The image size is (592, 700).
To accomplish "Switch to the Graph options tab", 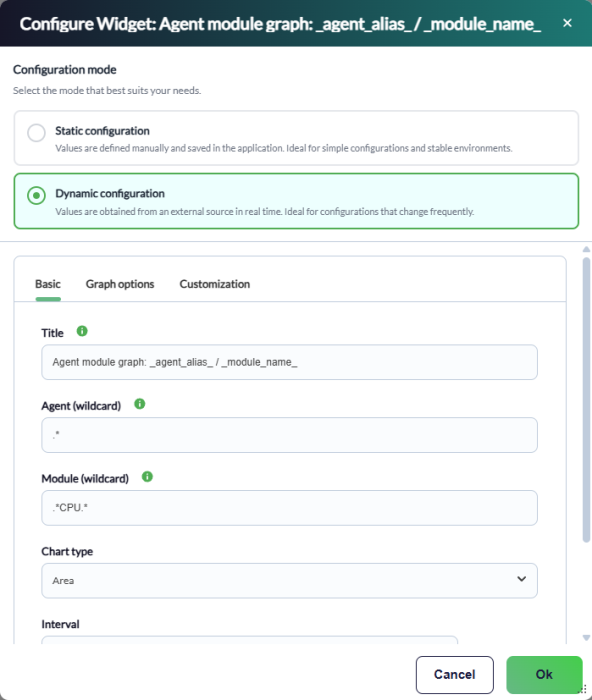I will (120, 284).
